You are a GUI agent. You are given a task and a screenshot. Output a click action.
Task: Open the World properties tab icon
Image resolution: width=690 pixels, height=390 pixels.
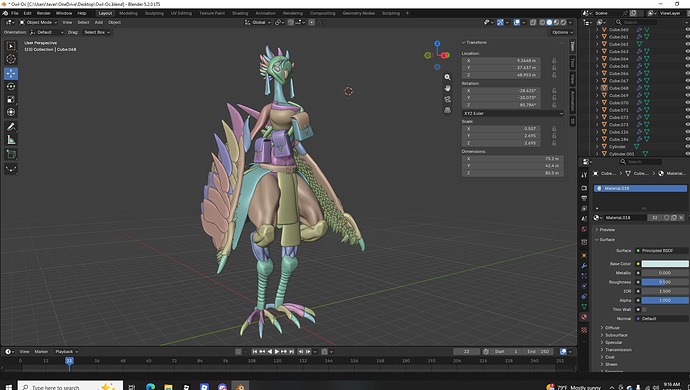point(584,229)
